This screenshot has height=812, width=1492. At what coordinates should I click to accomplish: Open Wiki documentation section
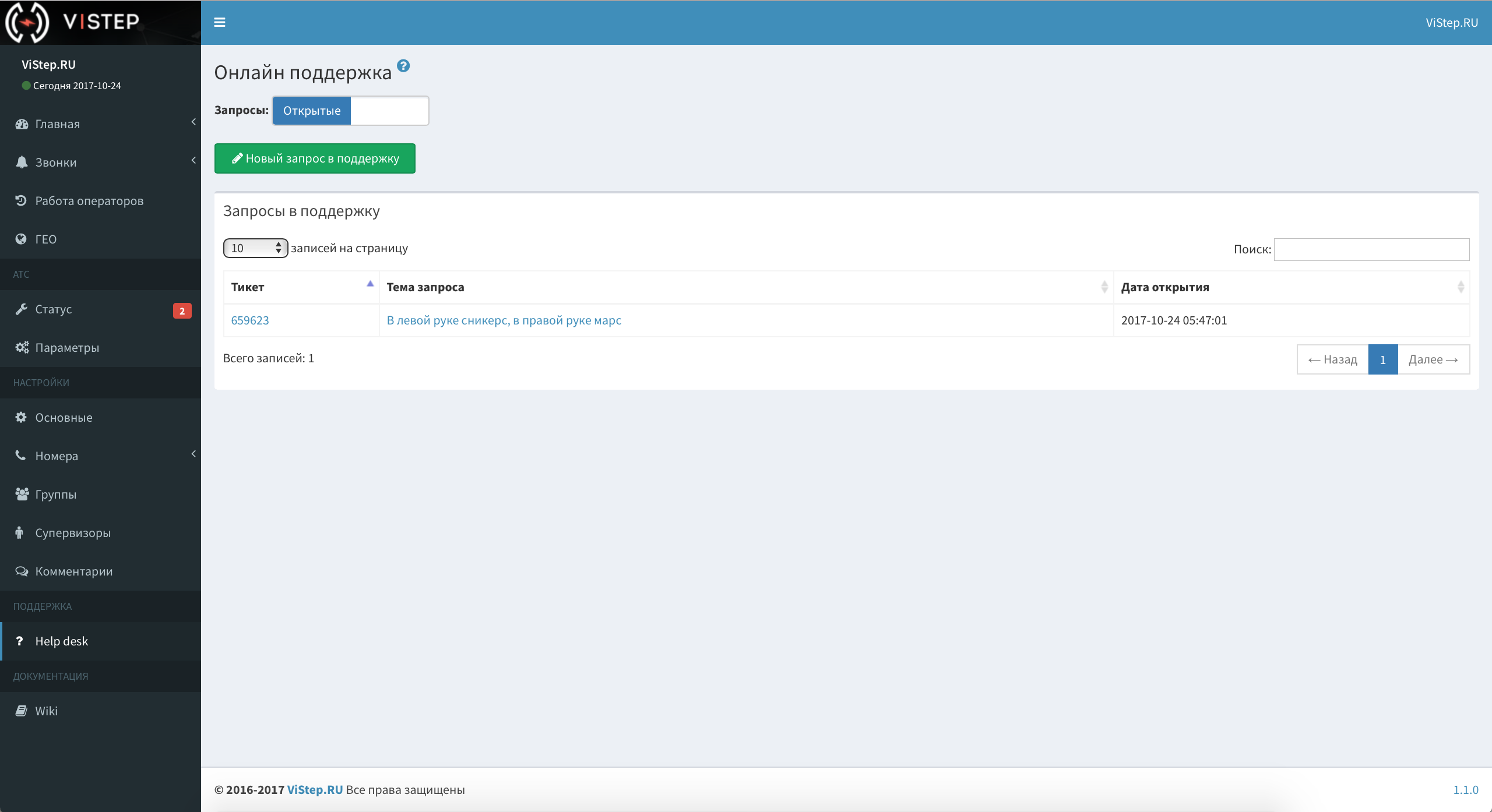click(x=47, y=710)
